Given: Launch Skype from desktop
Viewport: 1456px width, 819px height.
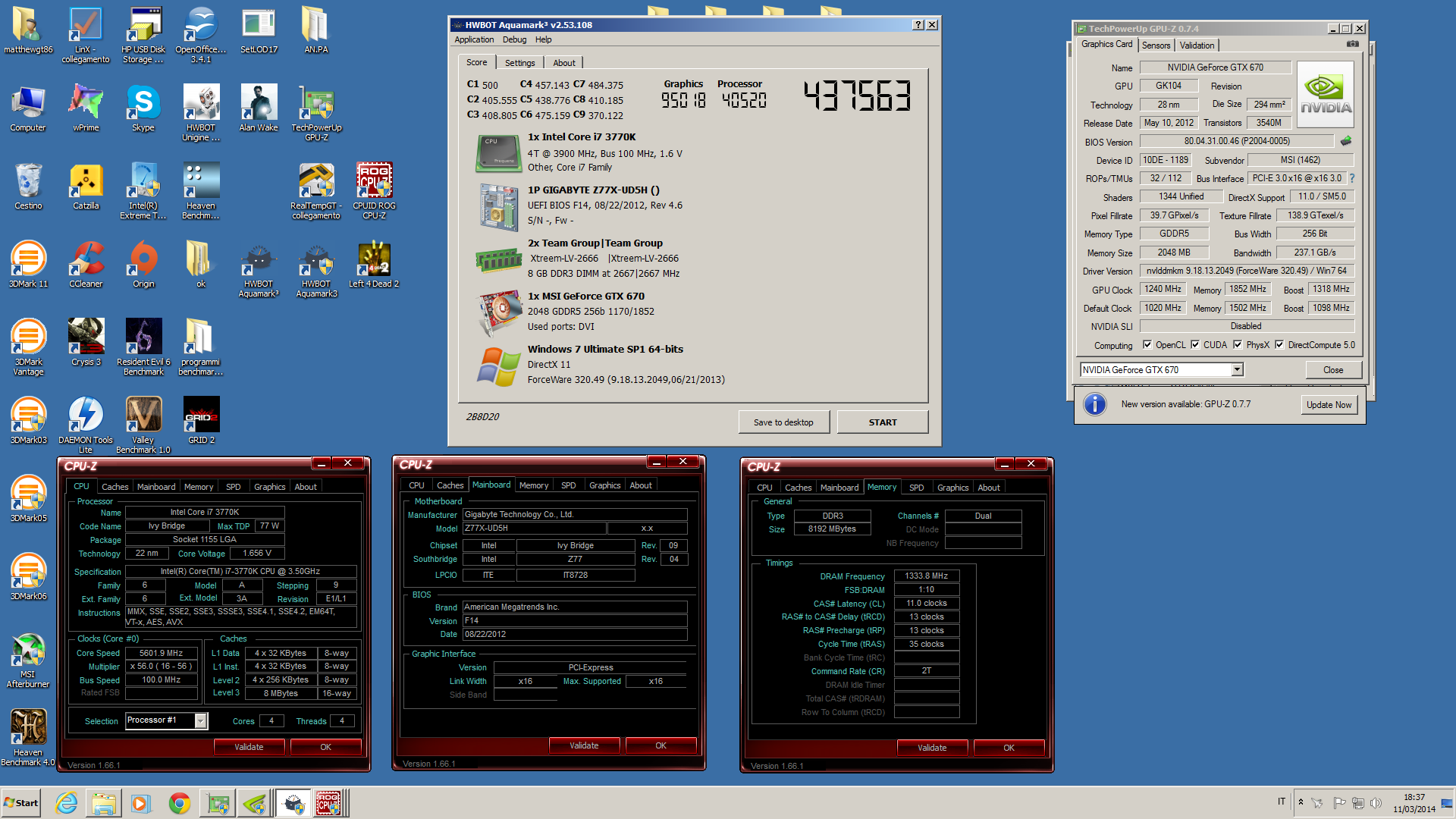Looking at the screenshot, I should pyautogui.click(x=143, y=108).
